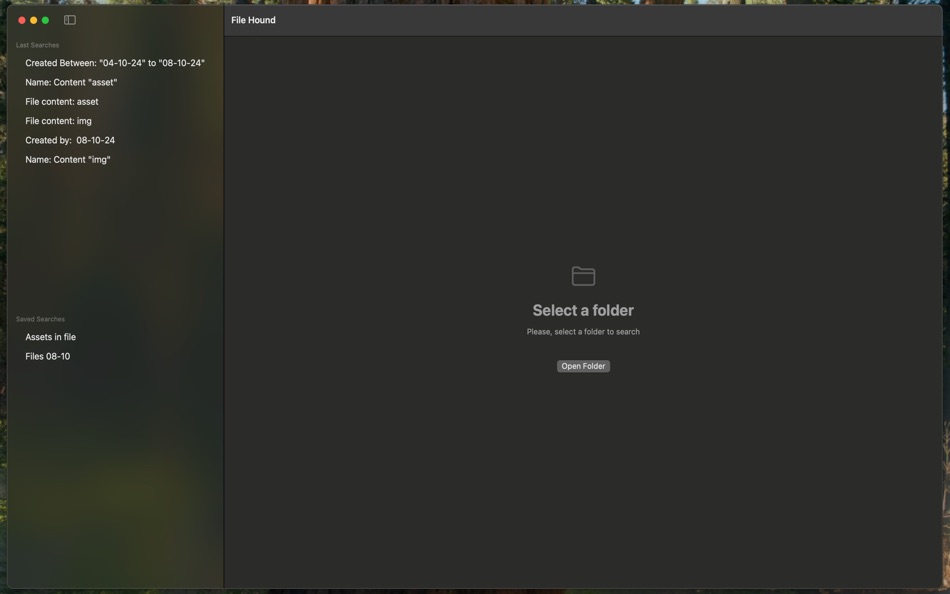This screenshot has width=950, height=594.
Task: Open last search Created Between 04-10-24 to 08-10-24
Action: pyautogui.click(x=115, y=63)
